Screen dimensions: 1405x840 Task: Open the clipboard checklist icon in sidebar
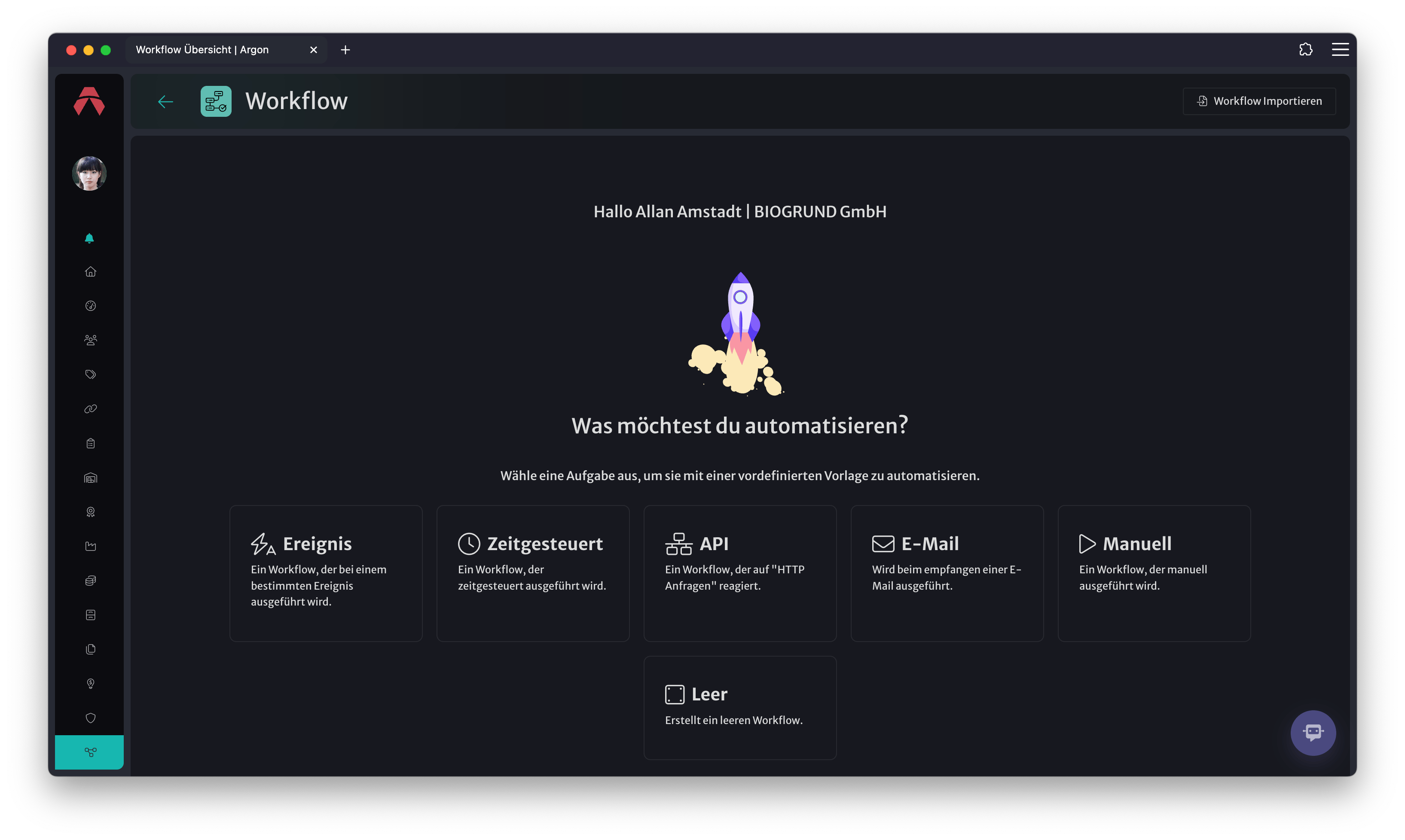coord(90,444)
